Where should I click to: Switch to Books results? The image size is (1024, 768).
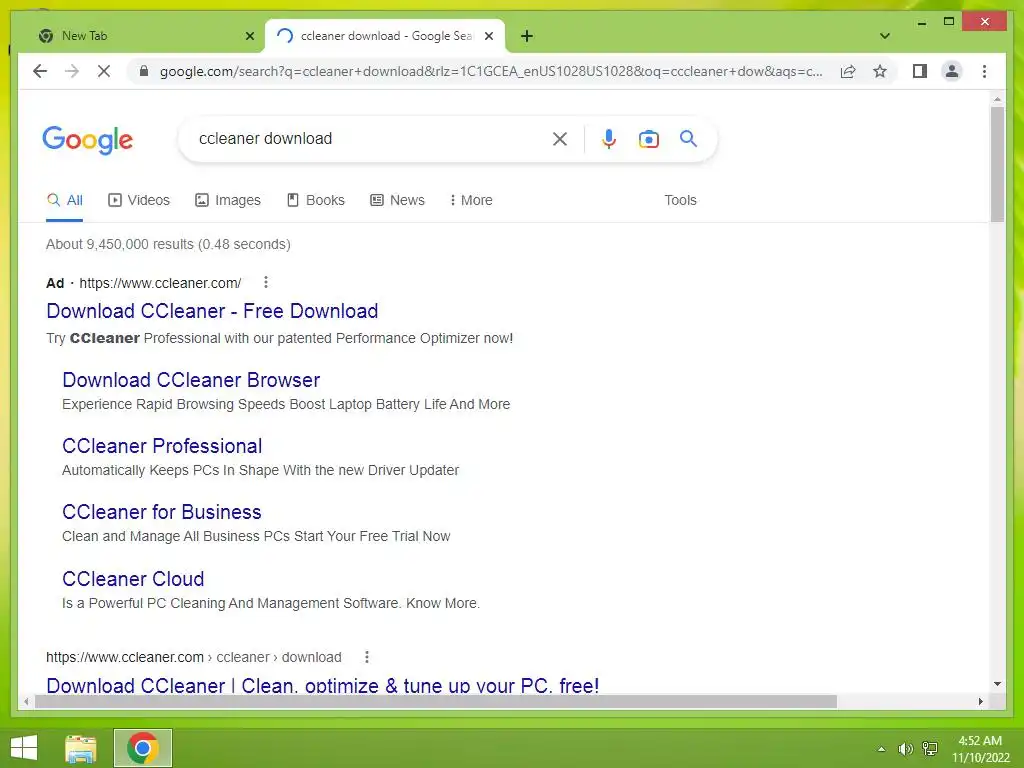[316, 200]
